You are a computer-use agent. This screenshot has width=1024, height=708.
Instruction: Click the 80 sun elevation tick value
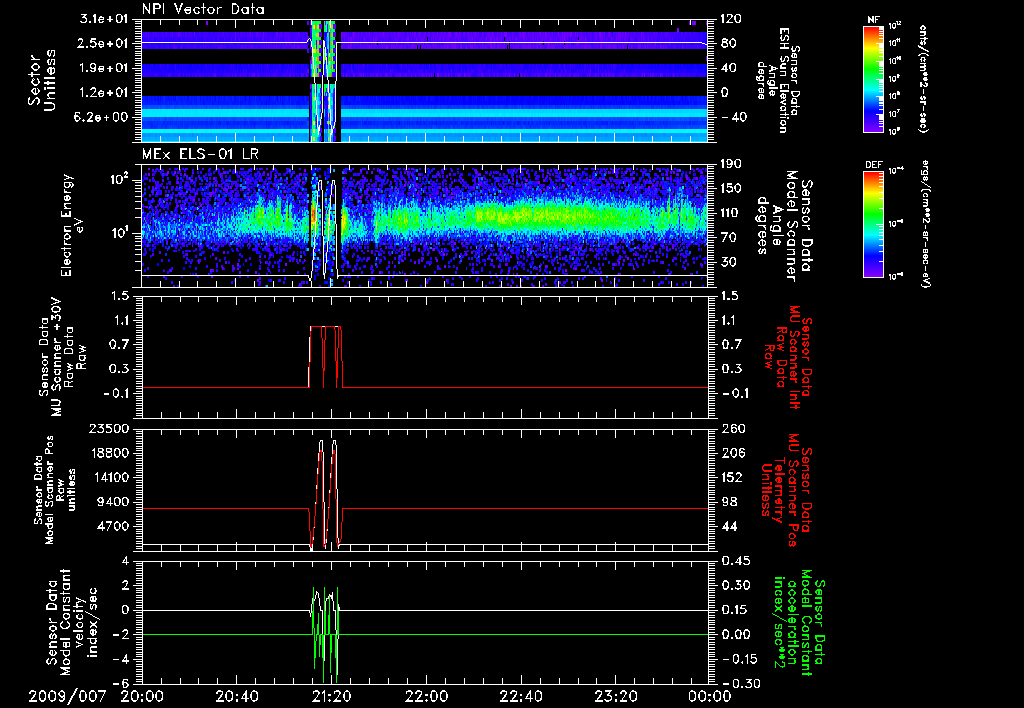click(728, 43)
